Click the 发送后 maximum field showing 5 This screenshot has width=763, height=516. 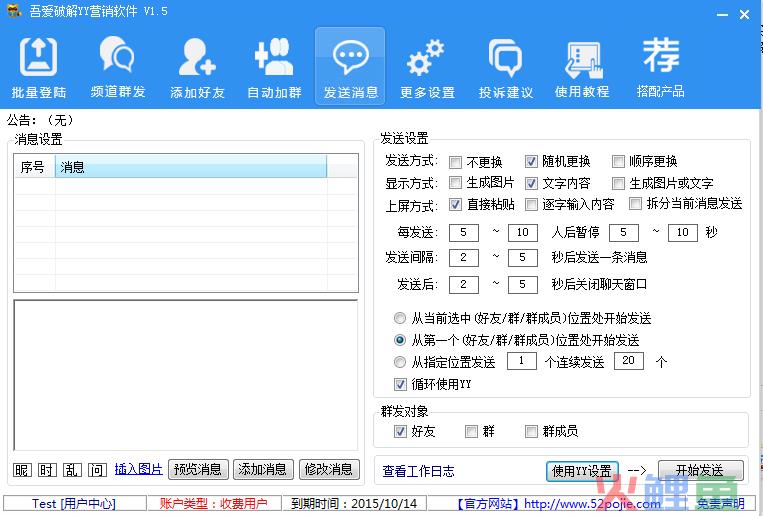(x=523, y=285)
